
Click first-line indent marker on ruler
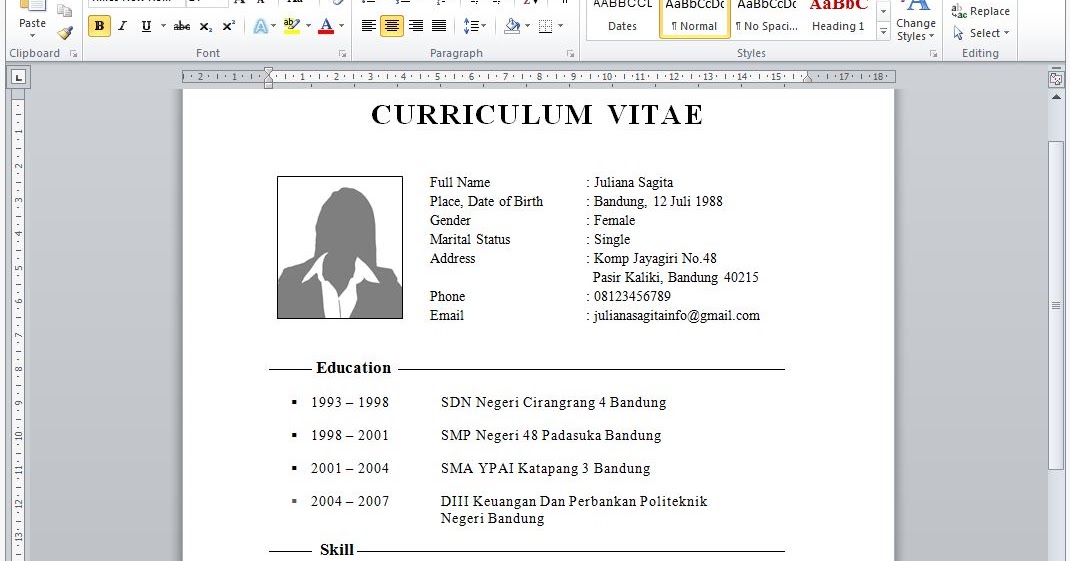pyautogui.click(x=268, y=72)
